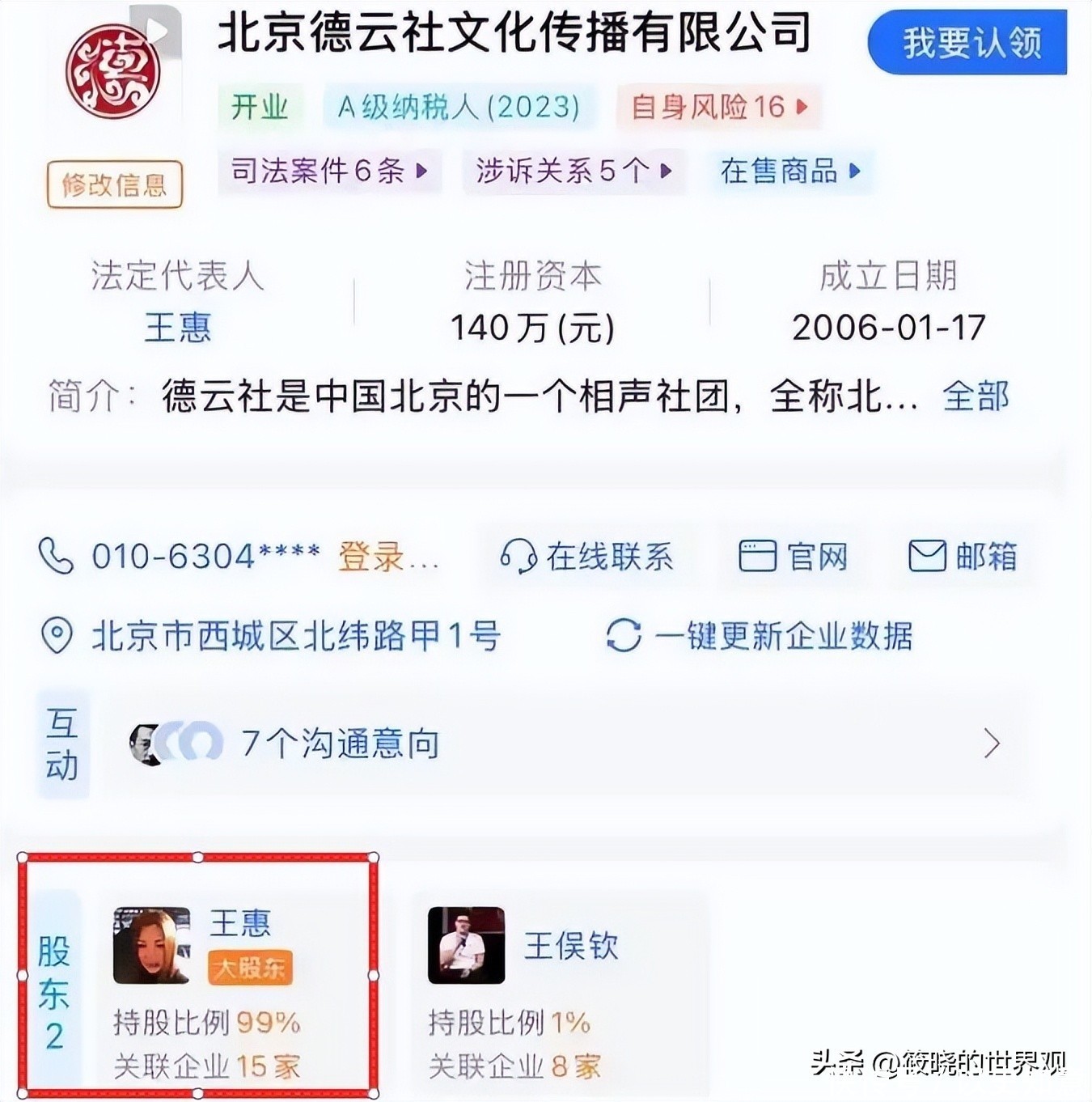This screenshot has width=1092, height=1102.
Task: Open shareholder 王俣钦's photo thumbnail
Action: pyautogui.click(x=466, y=945)
